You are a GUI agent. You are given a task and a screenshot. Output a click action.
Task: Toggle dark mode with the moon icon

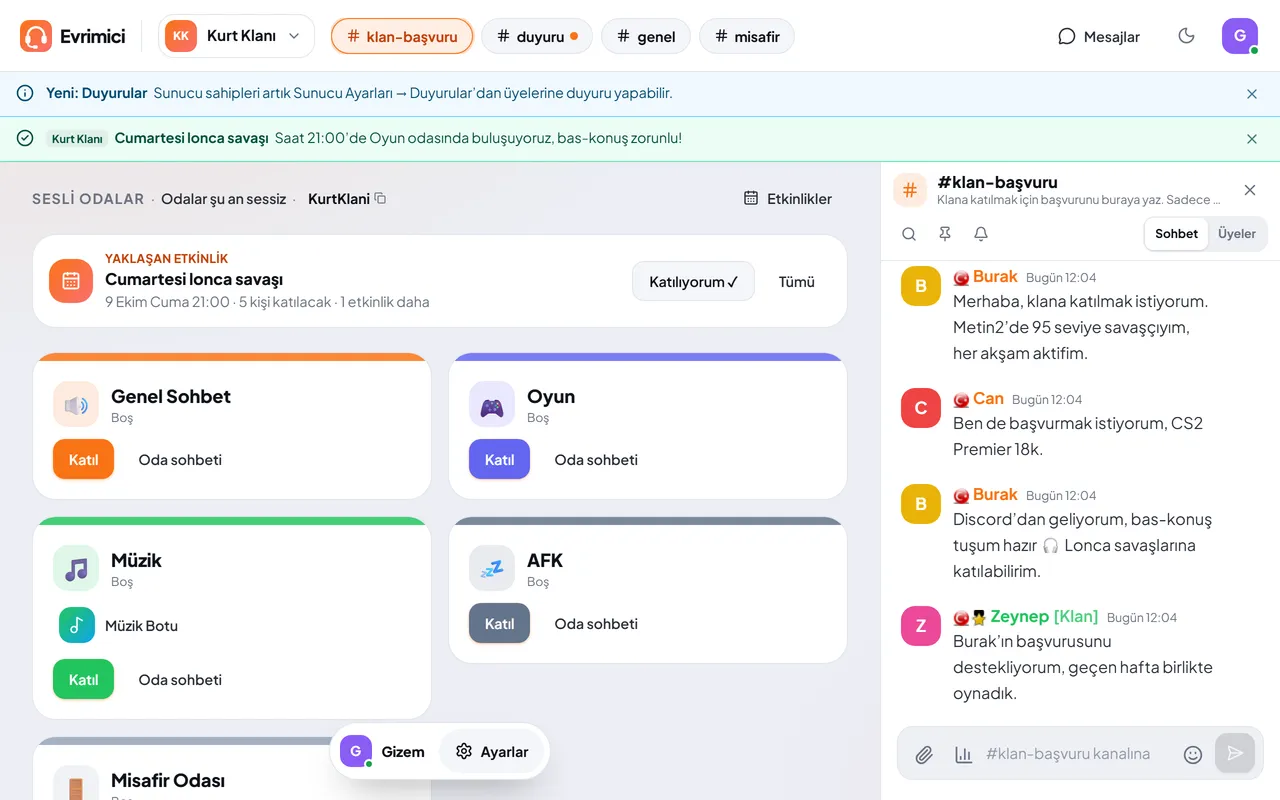1186,36
